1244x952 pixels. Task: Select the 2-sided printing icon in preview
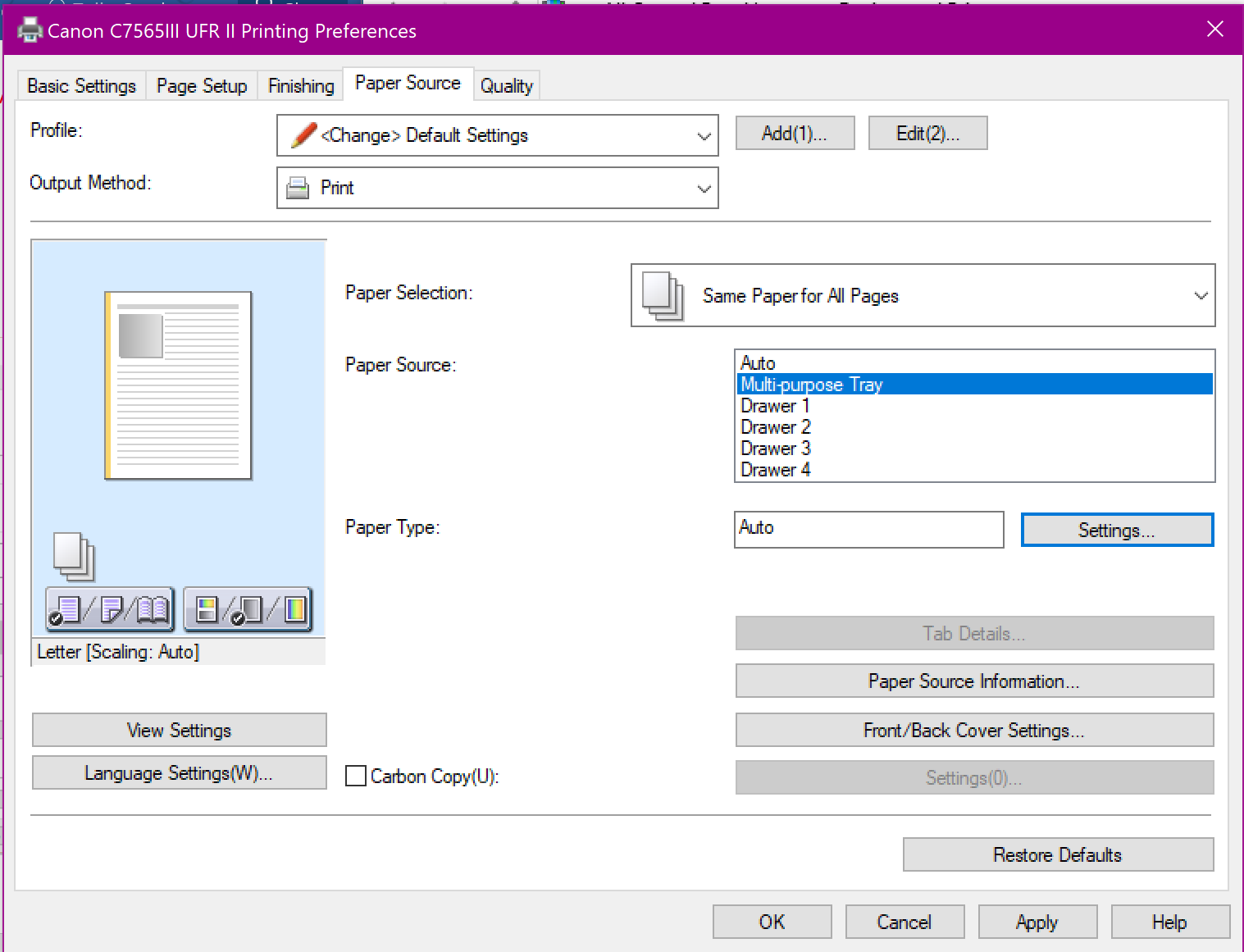[x=111, y=609]
